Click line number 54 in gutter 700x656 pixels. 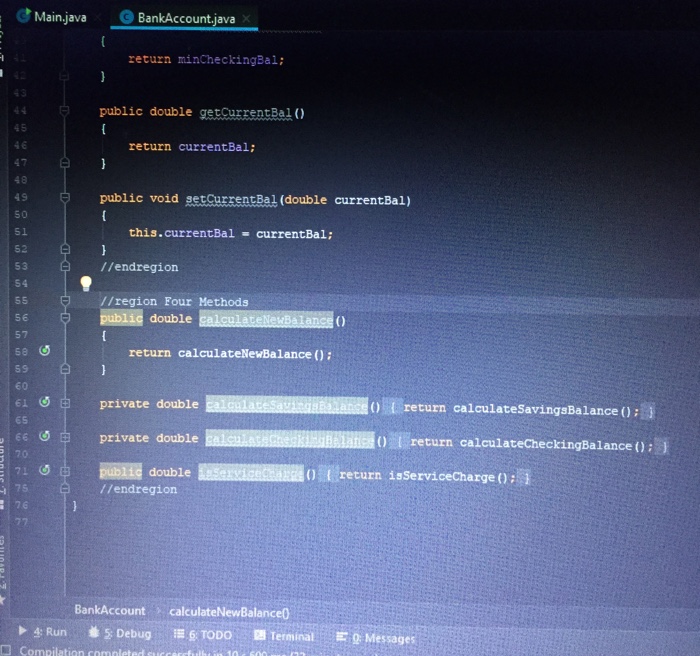pos(21,283)
